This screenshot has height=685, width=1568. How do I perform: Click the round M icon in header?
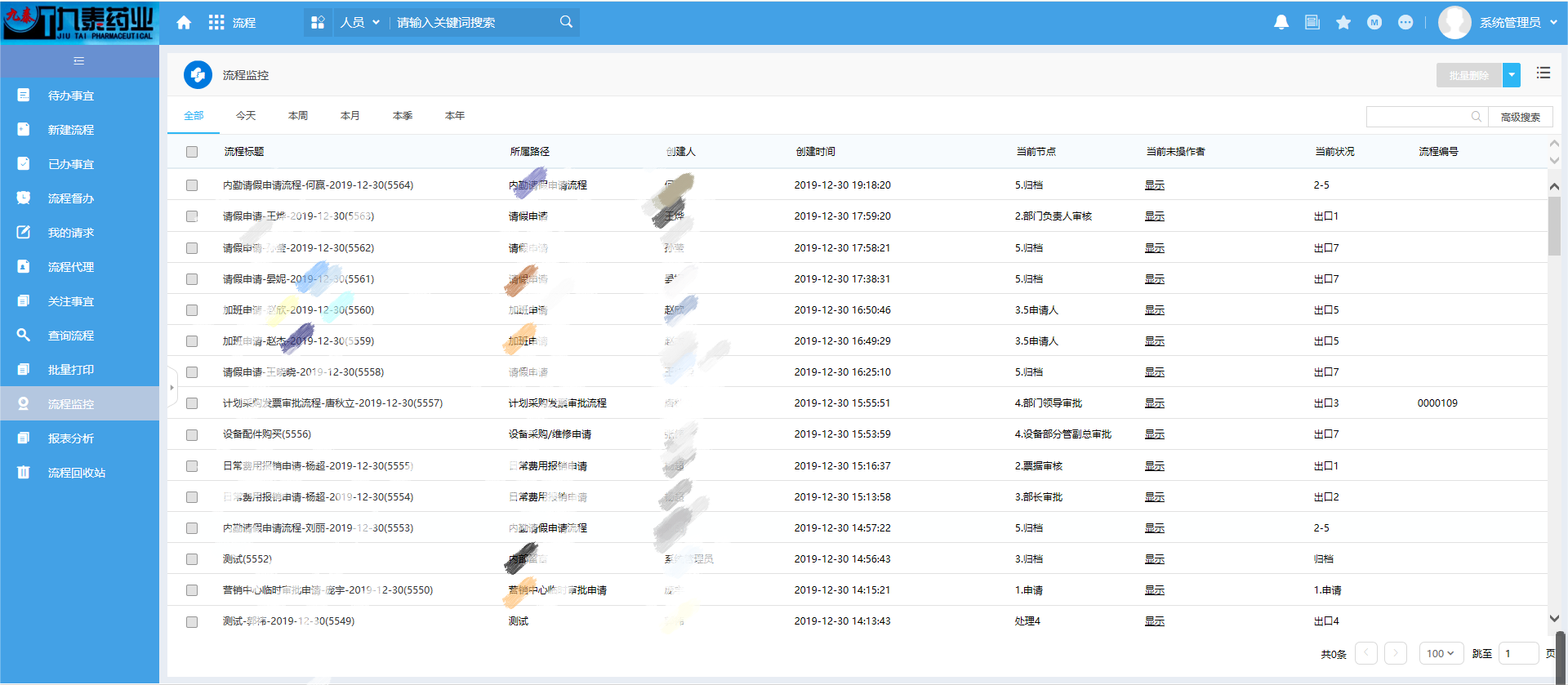1374,23
